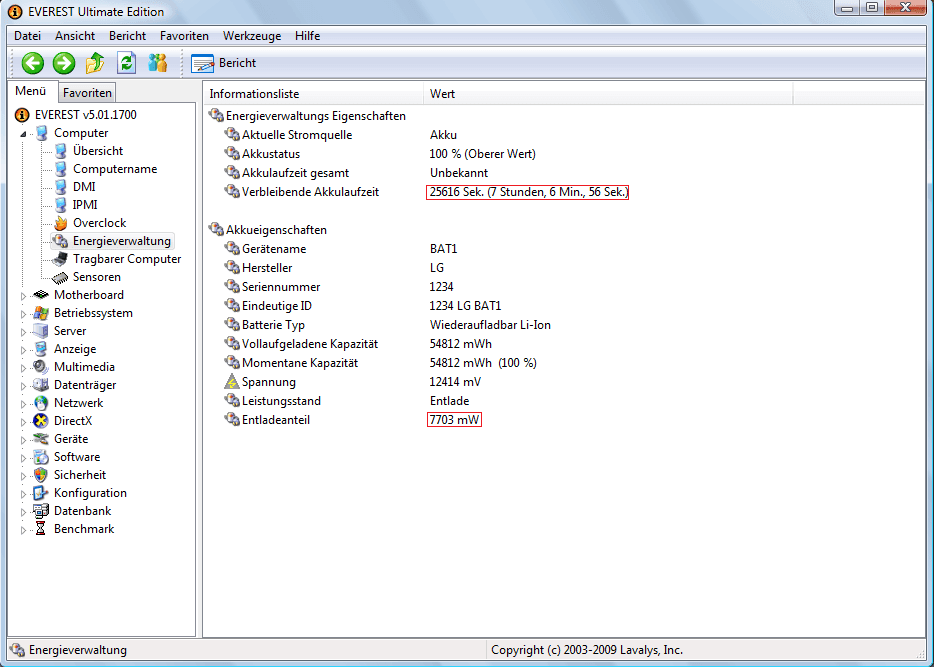The height and width of the screenshot is (667, 934).
Task: Select the Motherboard icon in tree
Action: tap(41, 295)
